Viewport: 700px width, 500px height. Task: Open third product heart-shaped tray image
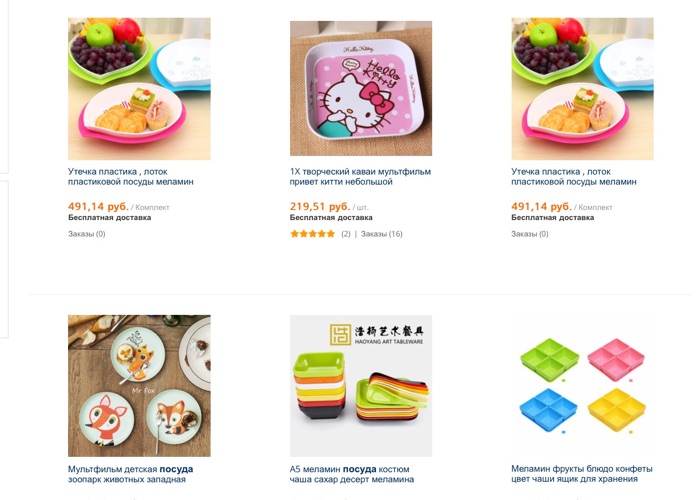[582, 88]
